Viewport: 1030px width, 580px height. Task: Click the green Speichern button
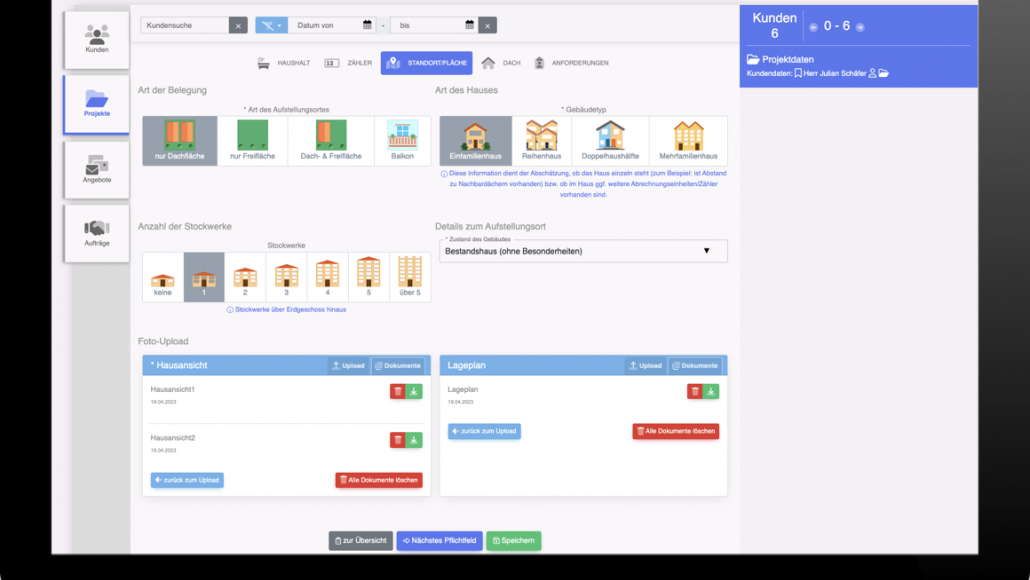[513, 540]
